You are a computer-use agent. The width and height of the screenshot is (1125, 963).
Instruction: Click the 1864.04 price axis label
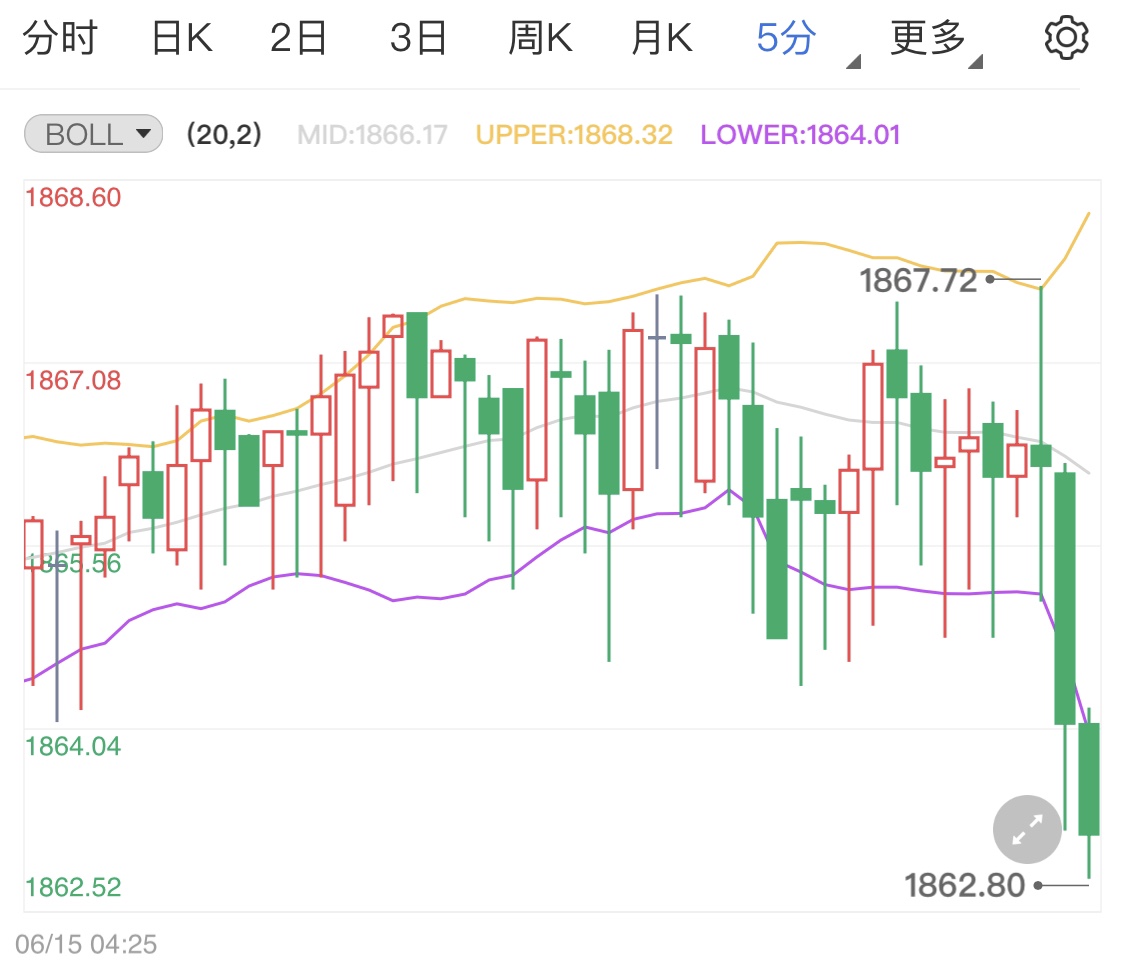tap(73, 746)
